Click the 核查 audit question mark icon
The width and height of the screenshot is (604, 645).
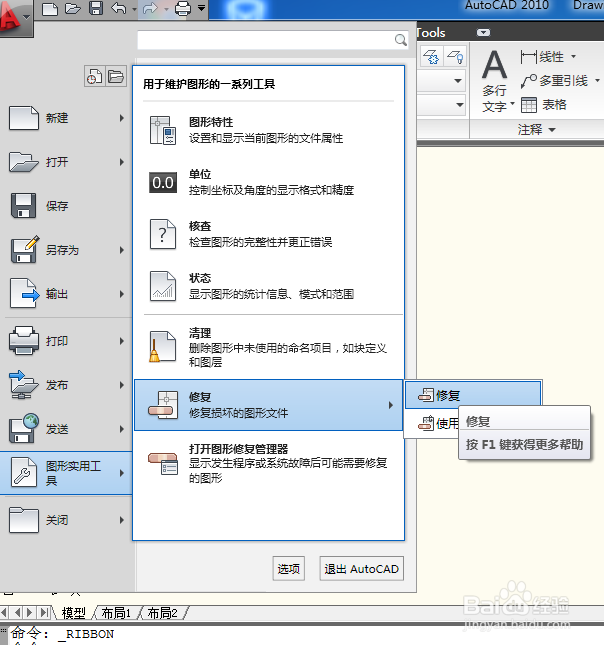(163, 234)
